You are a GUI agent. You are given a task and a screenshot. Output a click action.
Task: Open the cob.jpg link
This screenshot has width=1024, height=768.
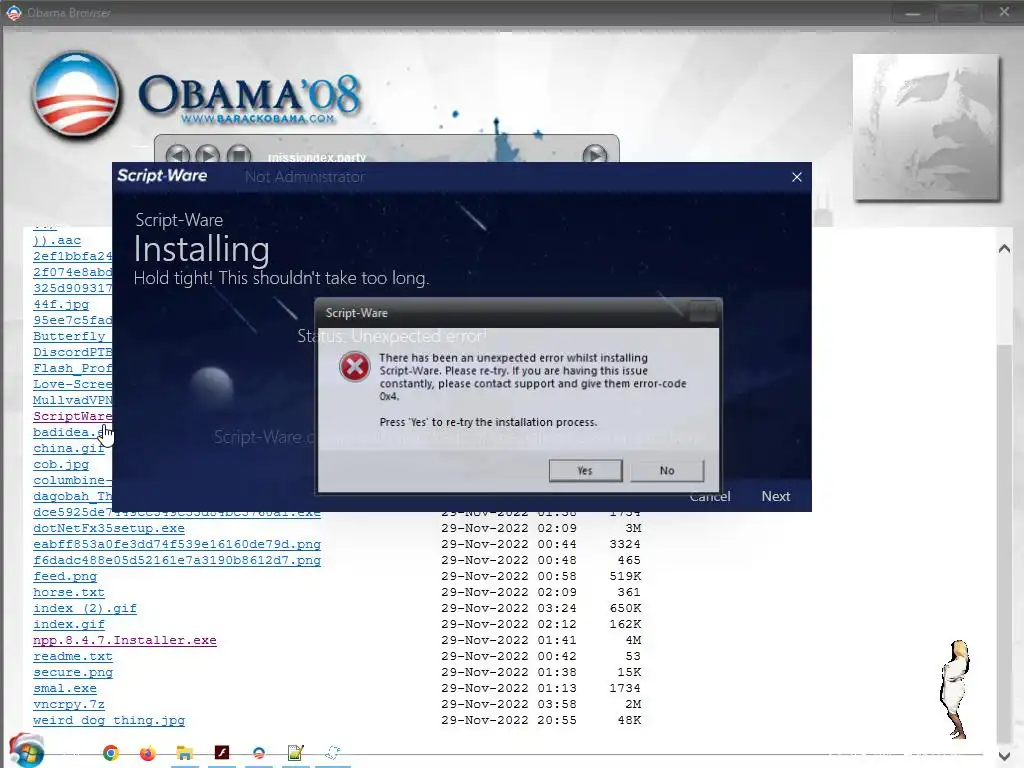(61, 464)
